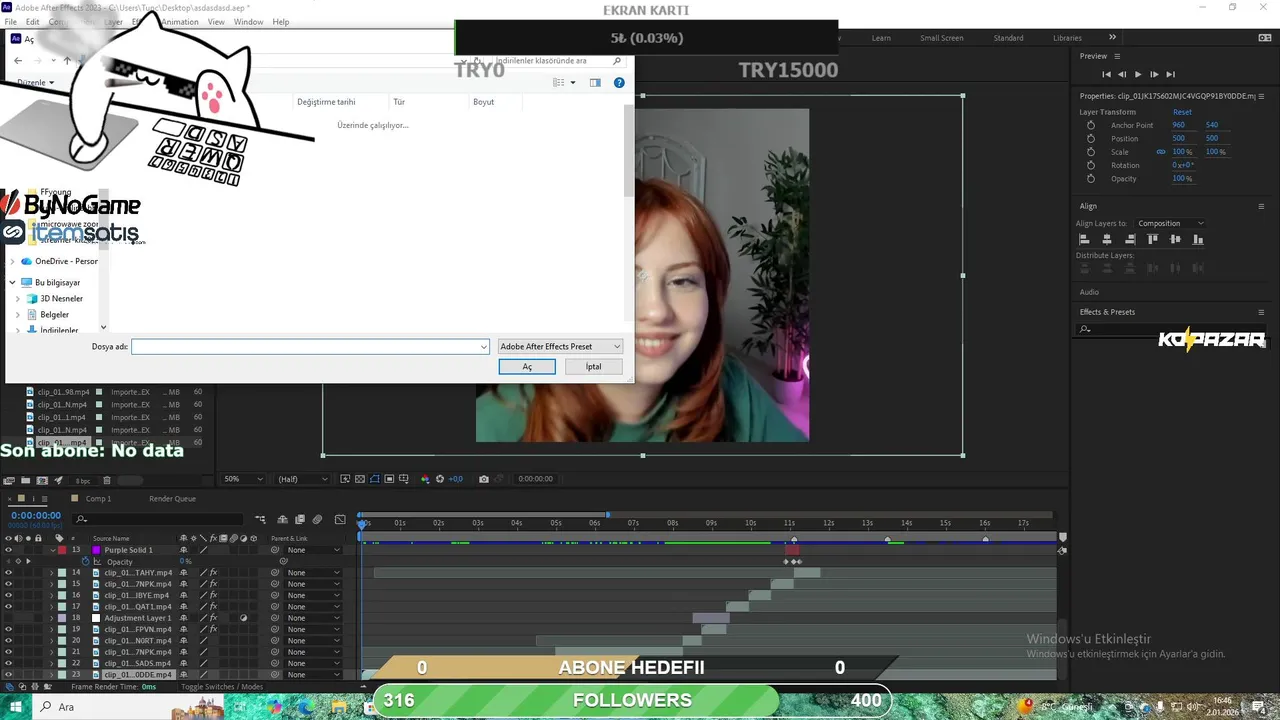Align layers horizontally center
Viewport: 1280px width, 720px height.
(1107, 239)
